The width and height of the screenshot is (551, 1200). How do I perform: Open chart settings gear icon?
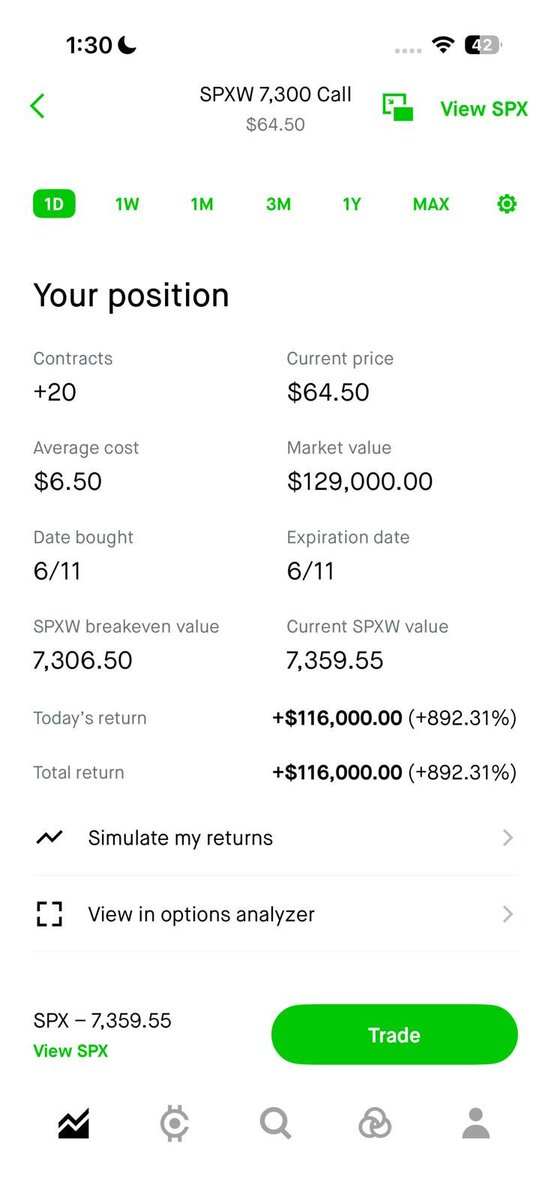pyautogui.click(x=507, y=204)
